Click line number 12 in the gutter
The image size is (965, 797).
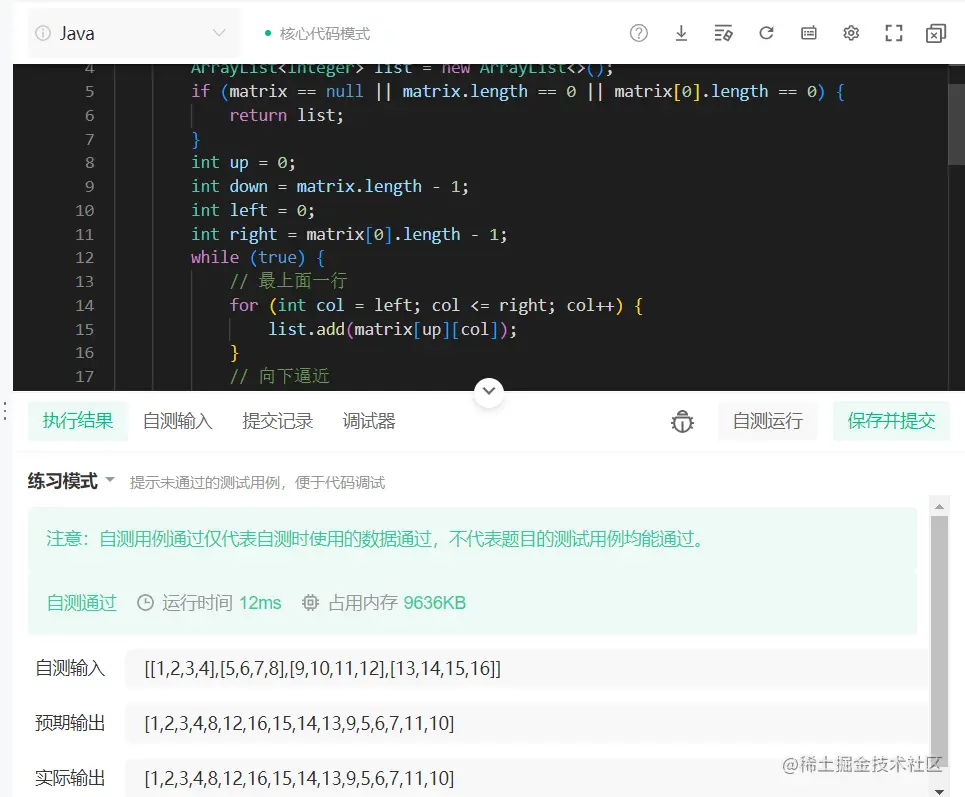tap(84, 257)
